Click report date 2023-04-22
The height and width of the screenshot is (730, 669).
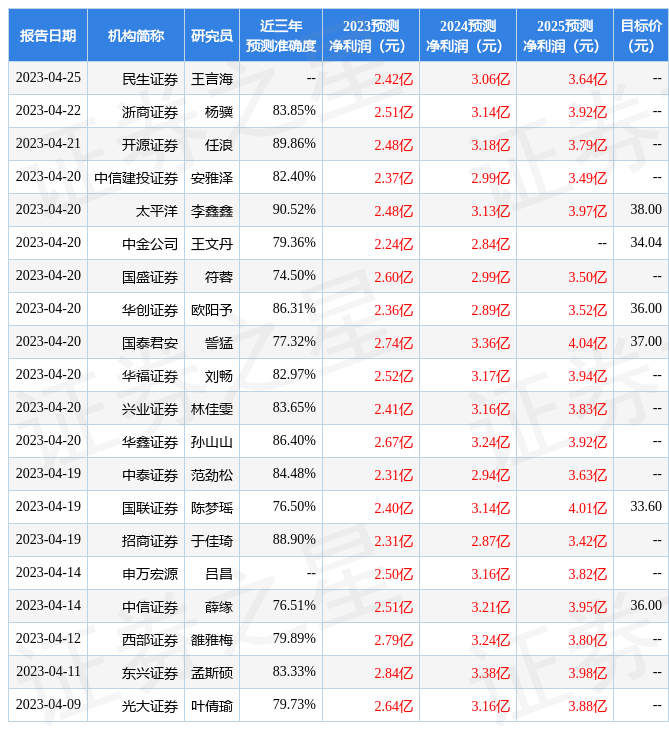[x=48, y=110]
